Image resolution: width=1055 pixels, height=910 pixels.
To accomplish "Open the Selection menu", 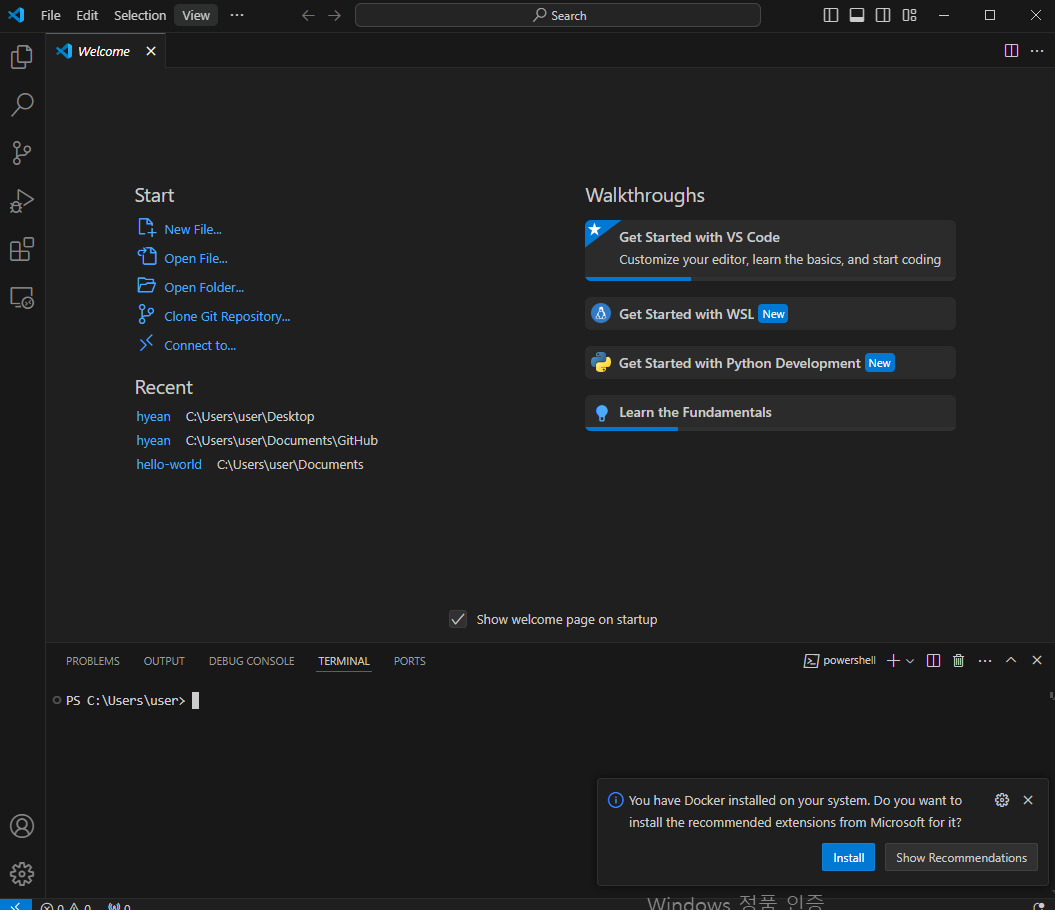I will pyautogui.click(x=140, y=15).
